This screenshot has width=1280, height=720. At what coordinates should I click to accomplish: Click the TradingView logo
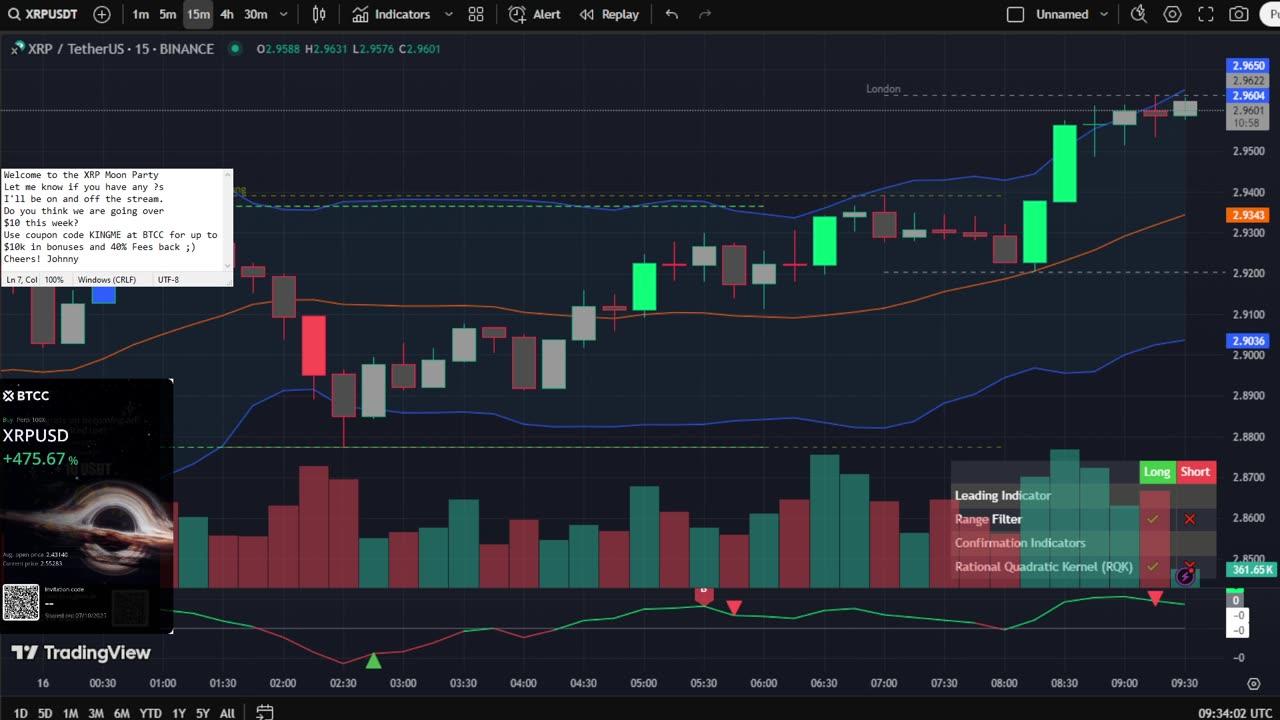click(x=81, y=653)
